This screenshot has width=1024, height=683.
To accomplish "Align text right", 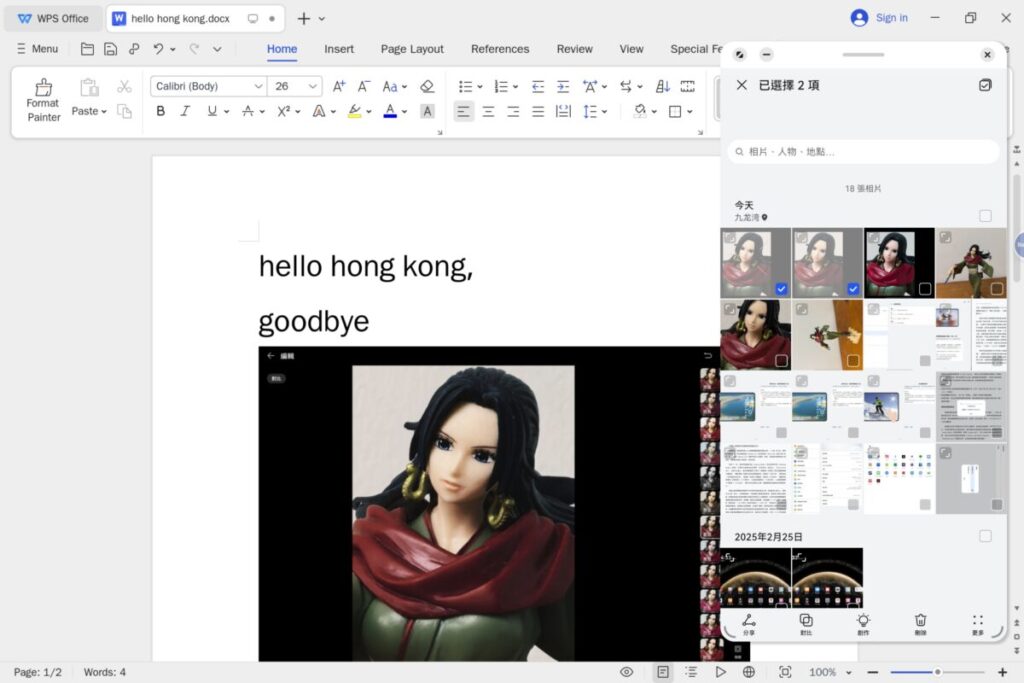I will 513,112.
